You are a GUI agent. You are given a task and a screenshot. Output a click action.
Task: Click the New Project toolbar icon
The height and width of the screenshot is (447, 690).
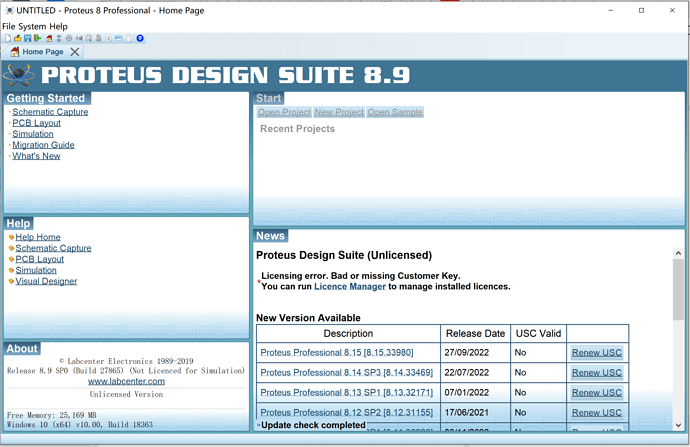coord(8,38)
